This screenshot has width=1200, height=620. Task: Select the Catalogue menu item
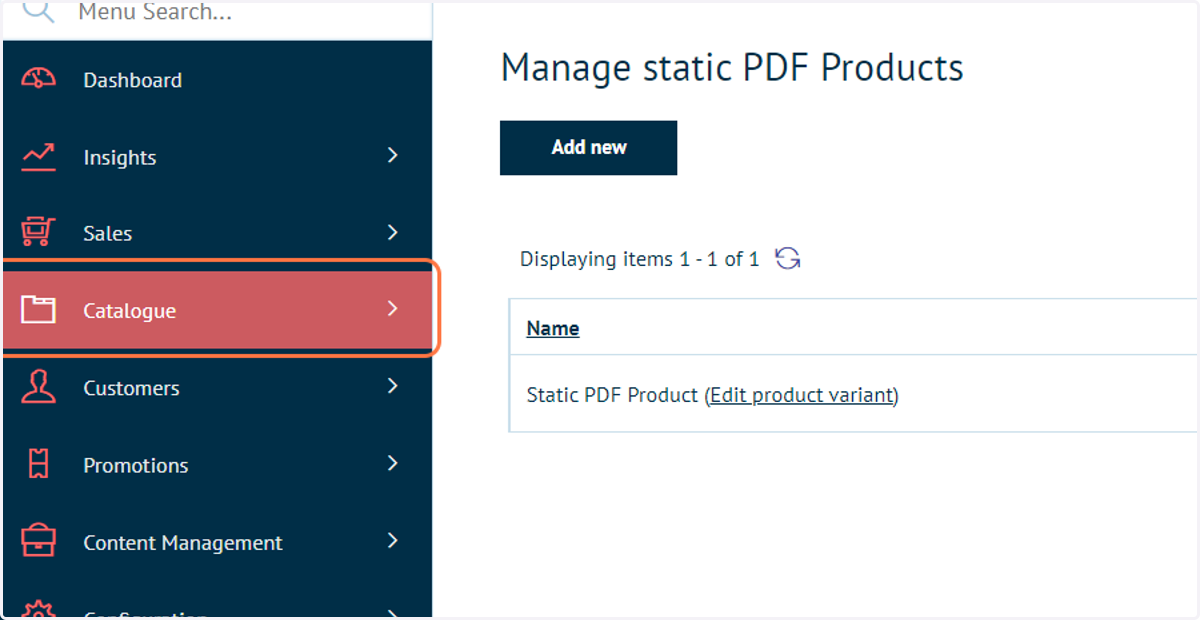(219, 309)
